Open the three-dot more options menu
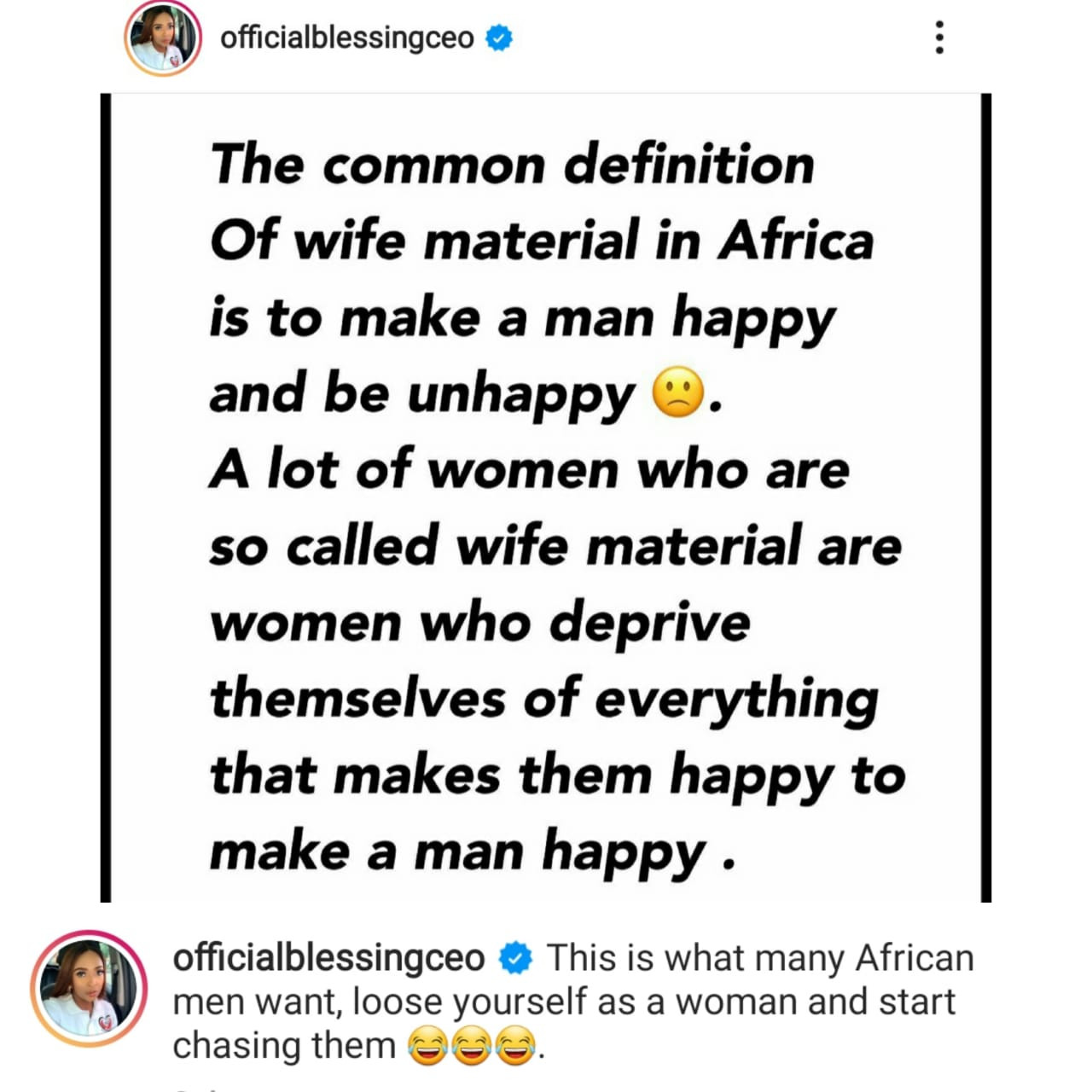The width and height of the screenshot is (1092, 1092). pyautogui.click(x=939, y=38)
